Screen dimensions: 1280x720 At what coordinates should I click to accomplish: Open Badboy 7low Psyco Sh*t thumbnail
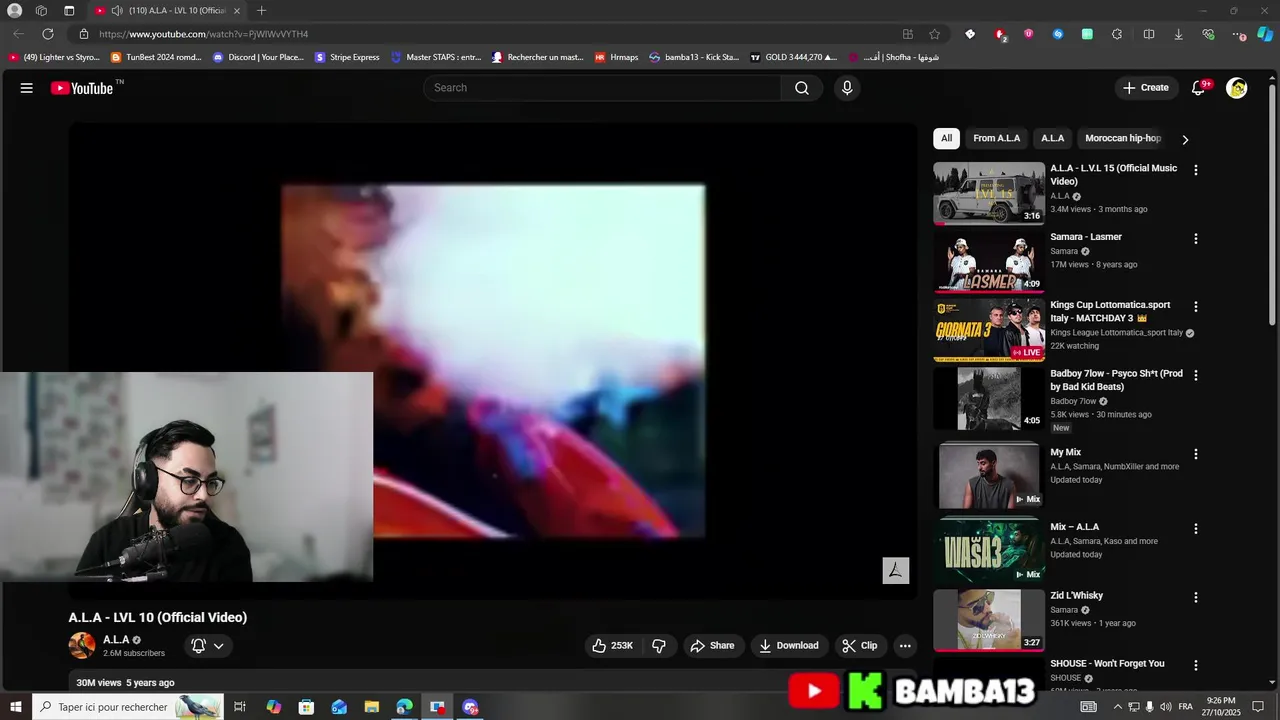click(989, 398)
